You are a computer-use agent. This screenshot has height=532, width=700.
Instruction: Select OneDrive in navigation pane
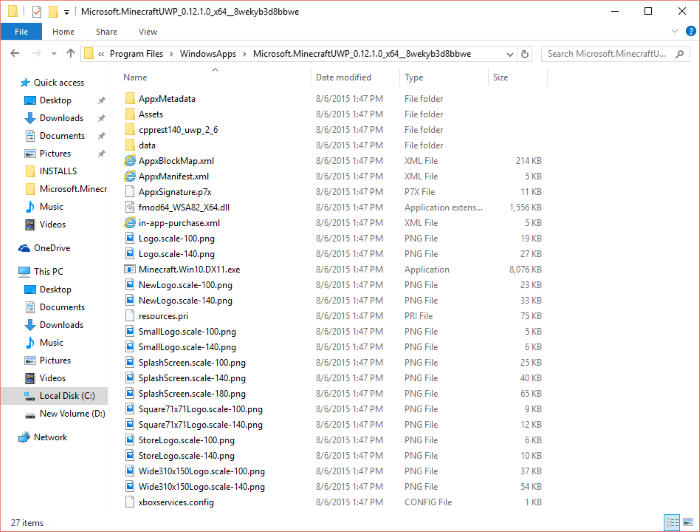(x=52, y=248)
